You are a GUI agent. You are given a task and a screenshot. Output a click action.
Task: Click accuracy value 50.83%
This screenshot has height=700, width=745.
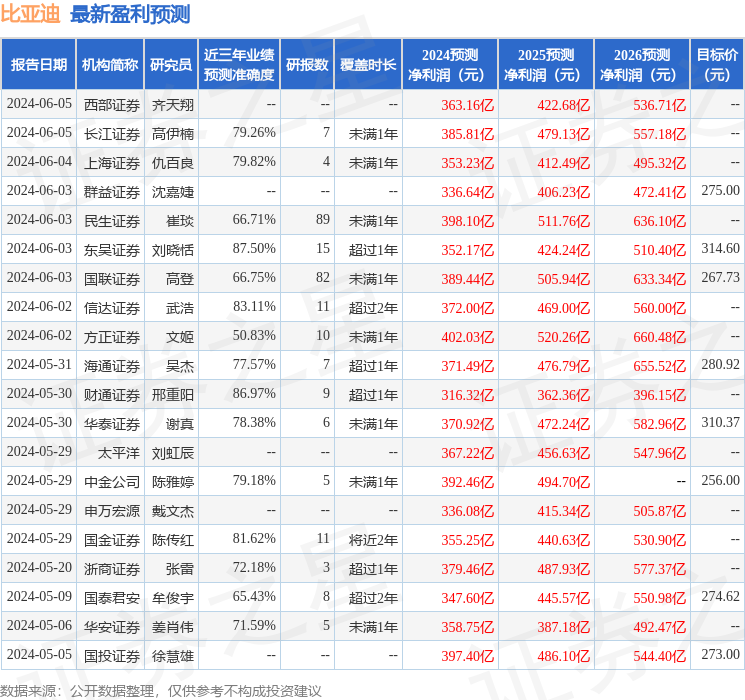point(254,336)
